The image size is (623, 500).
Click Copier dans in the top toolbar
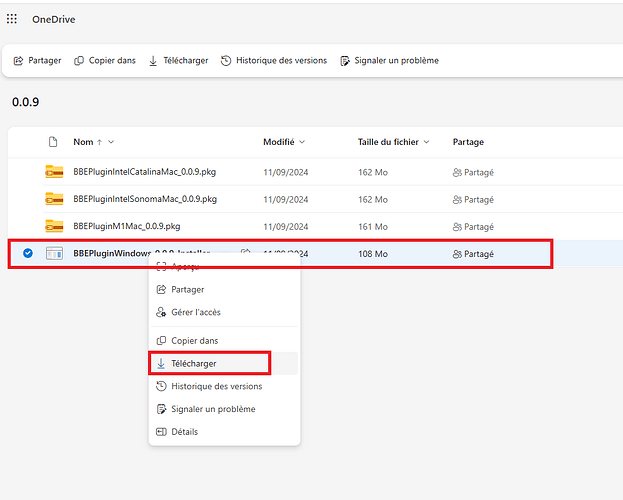105,60
